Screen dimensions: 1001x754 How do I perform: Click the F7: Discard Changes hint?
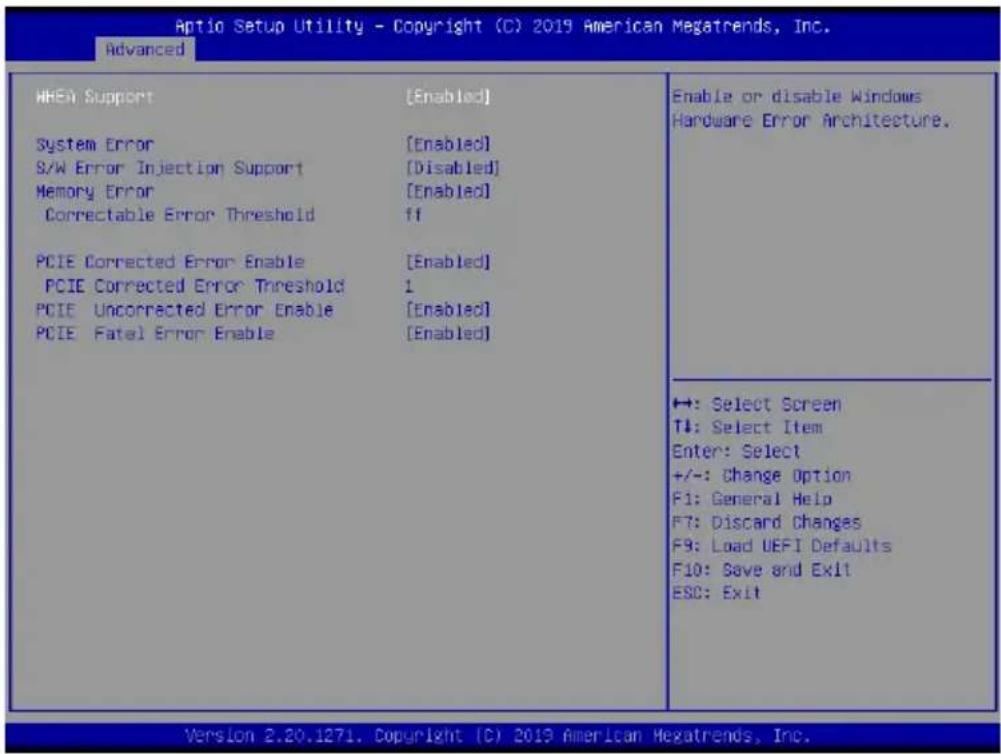point(767,522)
